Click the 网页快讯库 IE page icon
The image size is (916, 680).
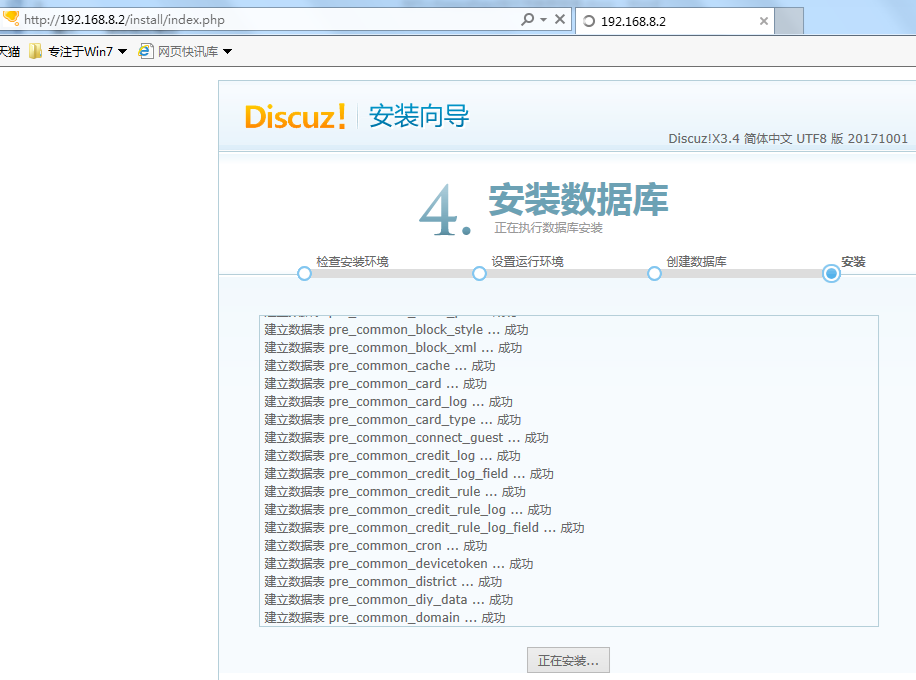pos(145,51)
